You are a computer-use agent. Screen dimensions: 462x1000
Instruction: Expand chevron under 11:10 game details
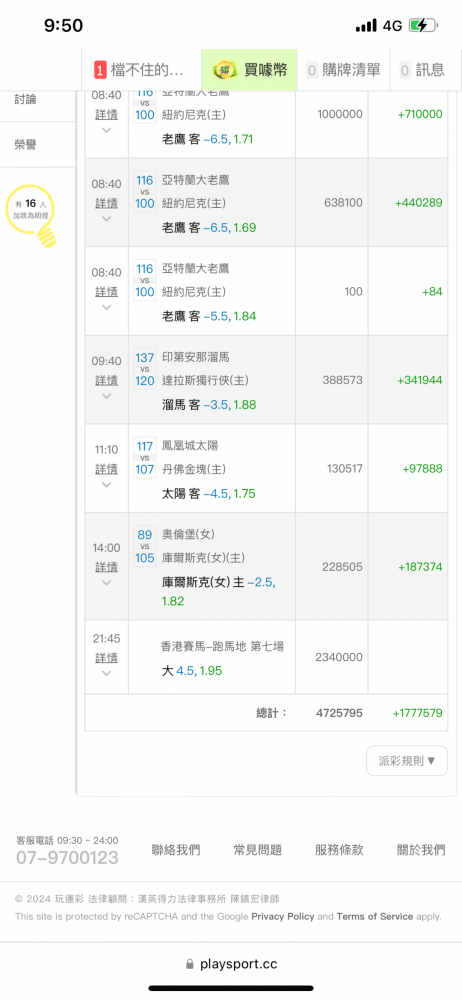pos(107,484)
